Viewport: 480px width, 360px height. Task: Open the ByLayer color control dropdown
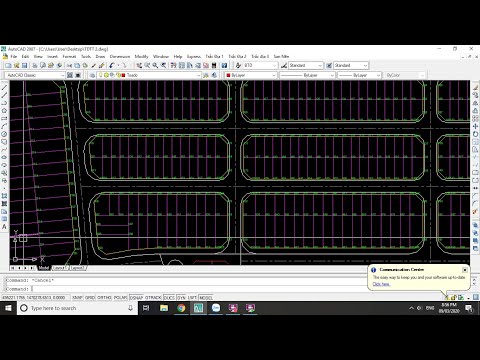250,75
